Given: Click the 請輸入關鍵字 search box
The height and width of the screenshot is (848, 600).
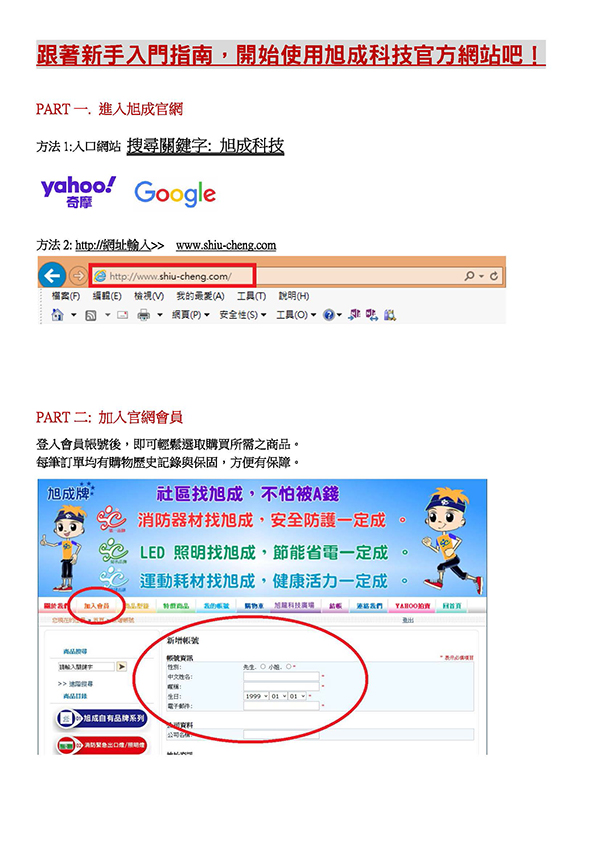Looking at the screenshot, I should [x=87, y=666].
